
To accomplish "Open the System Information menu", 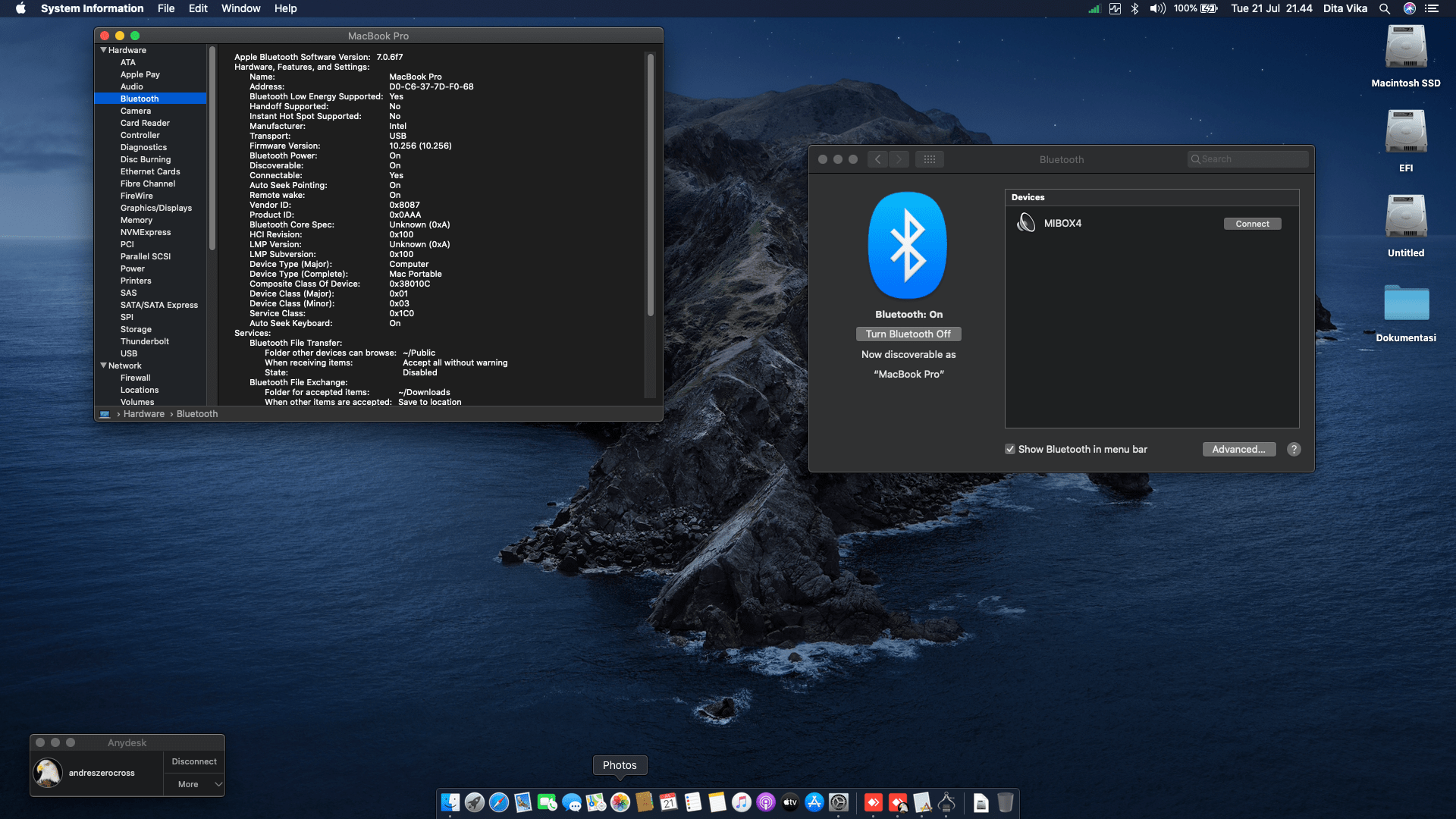I will [x=92, y=8].
